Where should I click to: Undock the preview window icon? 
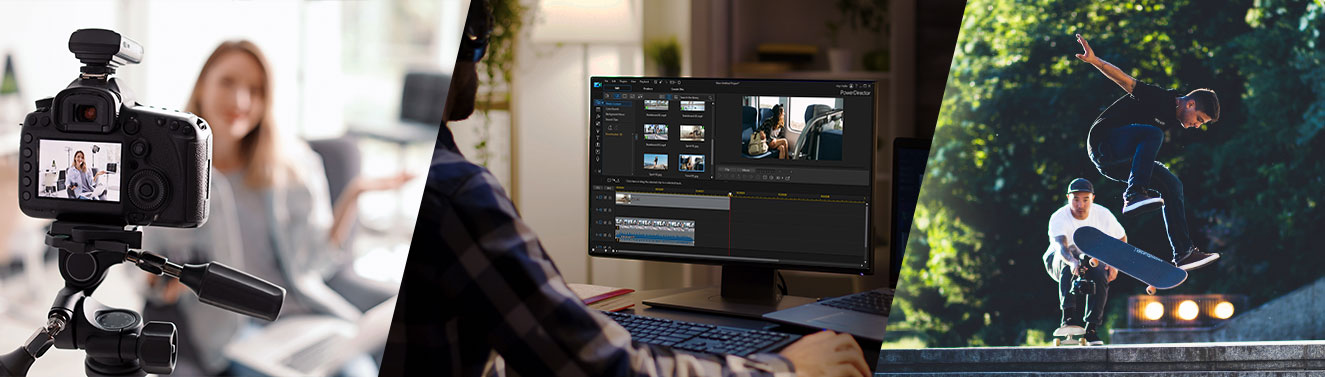pyautogui.click(x=787, y=178)
